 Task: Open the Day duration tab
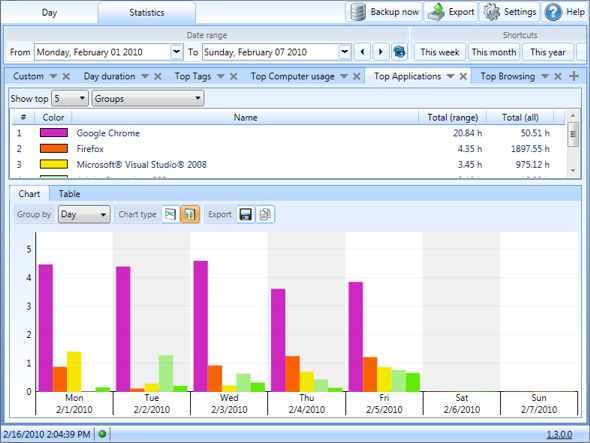[109, 76]
